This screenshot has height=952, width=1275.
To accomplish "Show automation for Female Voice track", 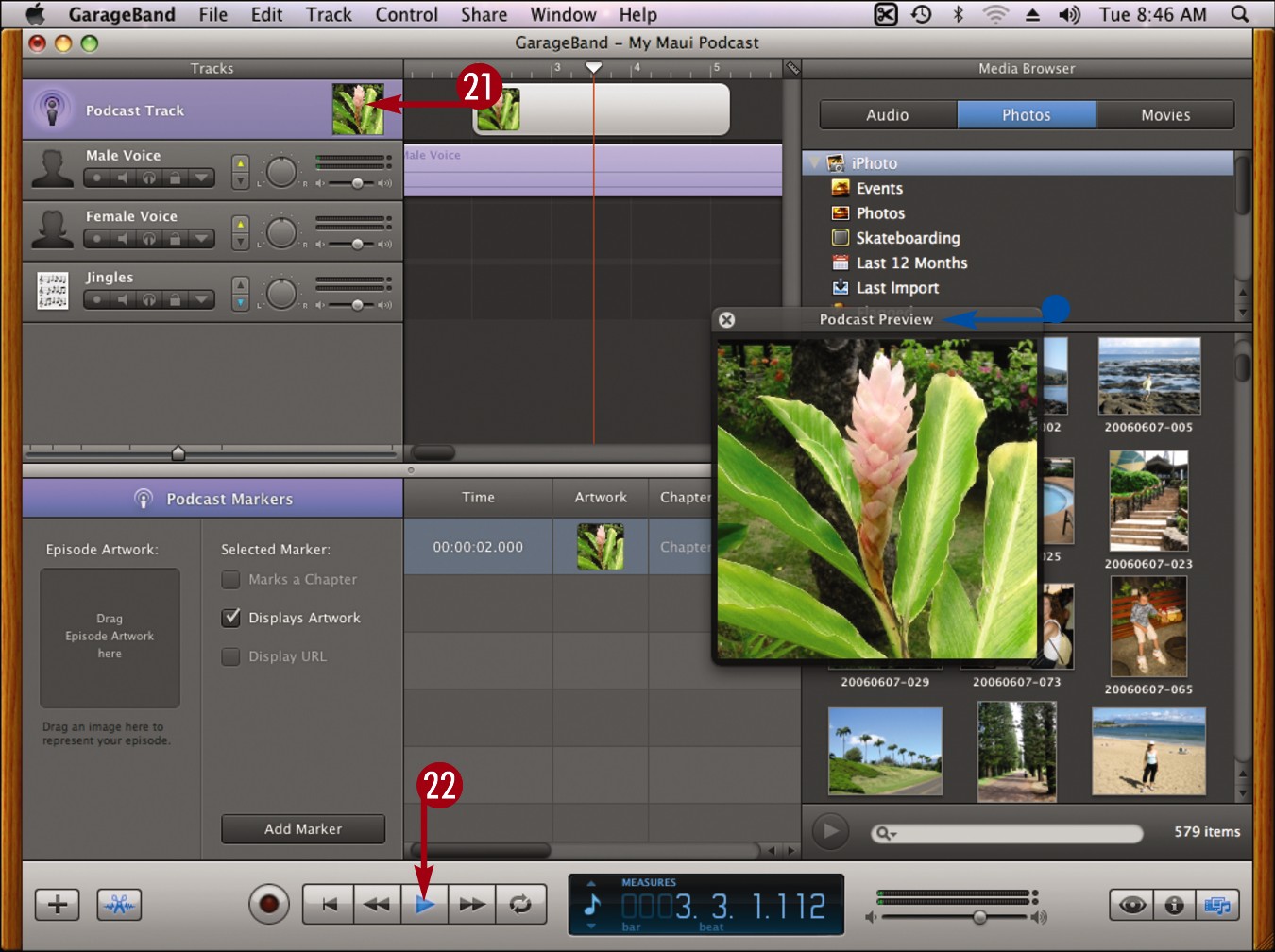I will coord(201,239).
